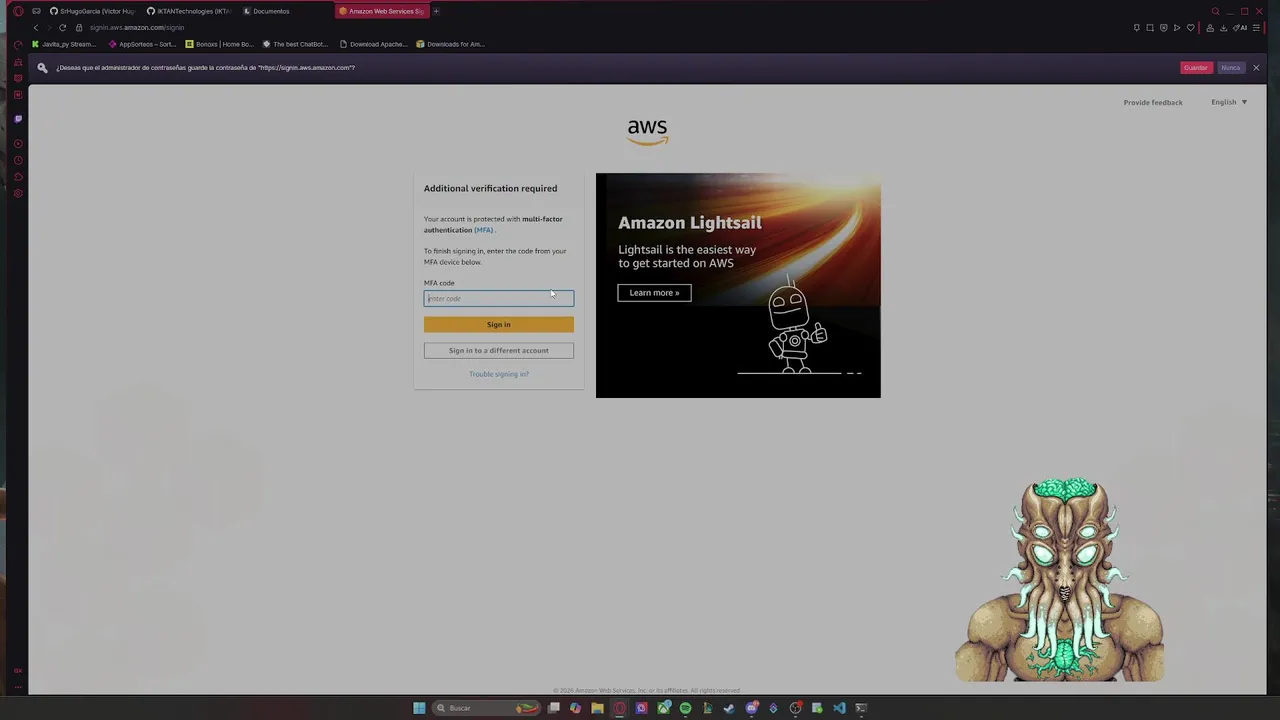Open the Twitch sidebar icon
1280x720 pixels.
coord(18,119)
